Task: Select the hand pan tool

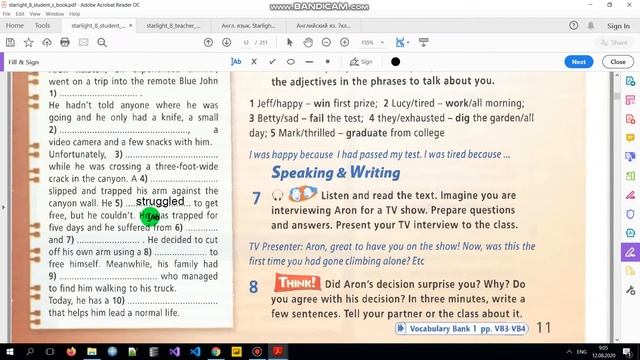Action: click(x=308, y=42)
